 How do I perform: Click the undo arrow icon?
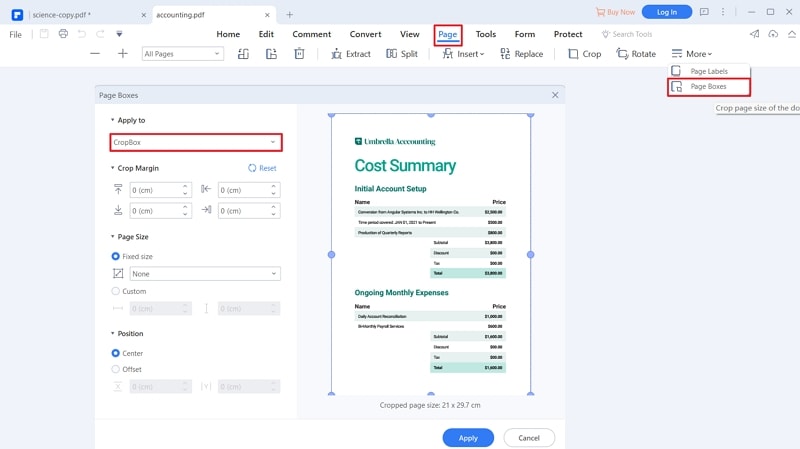coord(82,34)
